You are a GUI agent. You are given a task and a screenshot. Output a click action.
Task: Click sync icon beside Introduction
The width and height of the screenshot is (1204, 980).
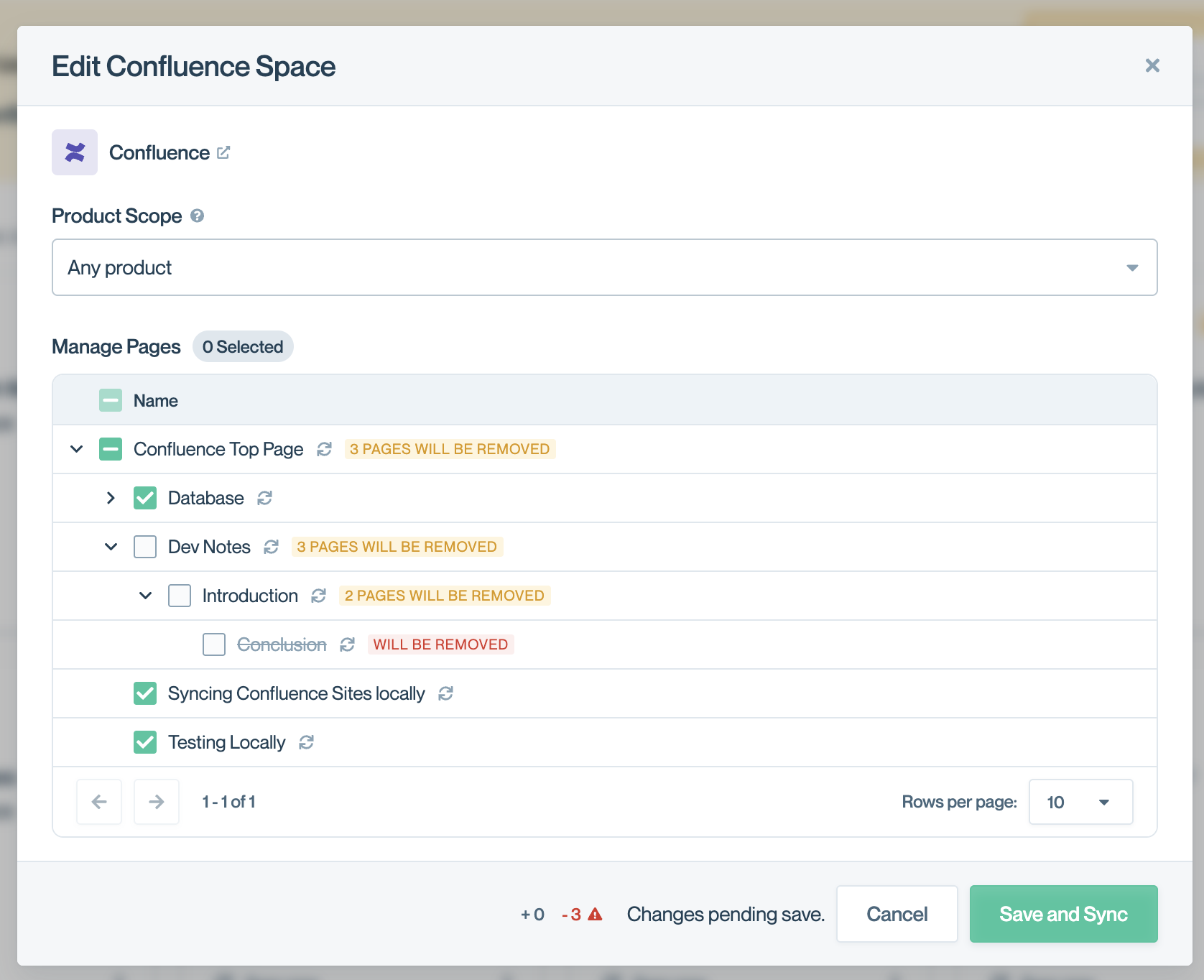pyautogui.click(x=319, y=596)
